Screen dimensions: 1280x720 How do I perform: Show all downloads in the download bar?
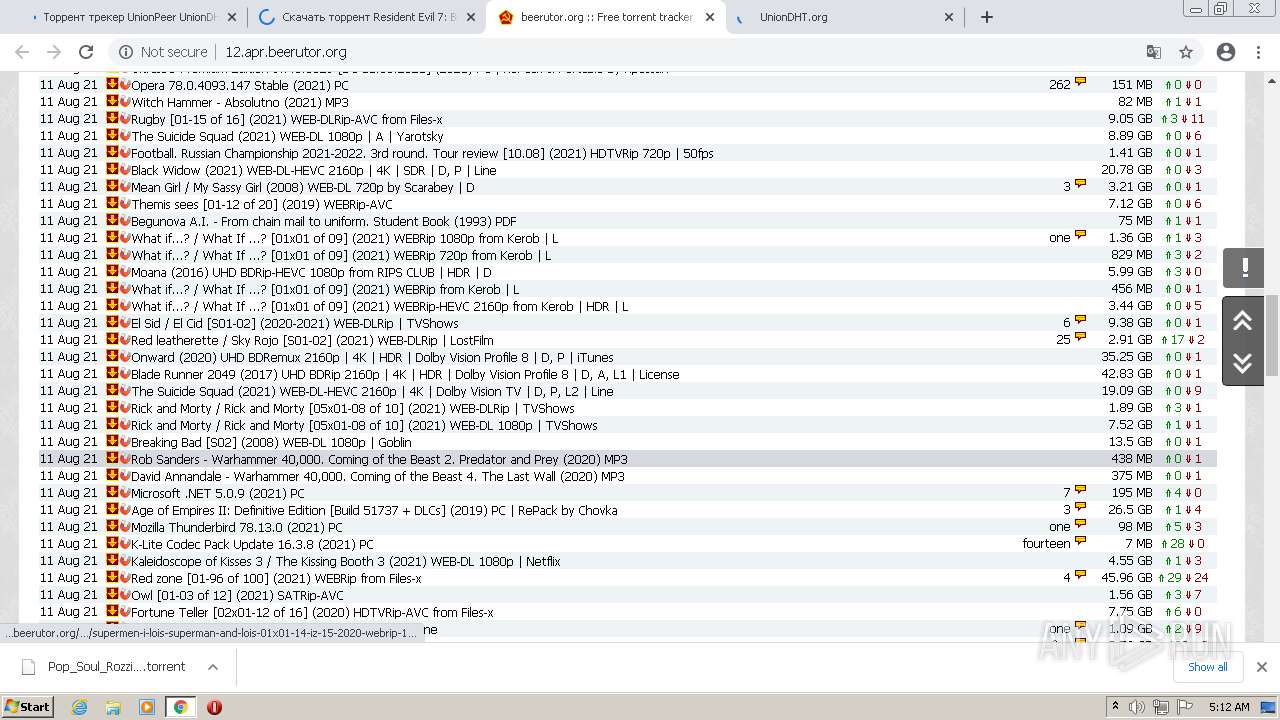click(x=1207, y=667)
